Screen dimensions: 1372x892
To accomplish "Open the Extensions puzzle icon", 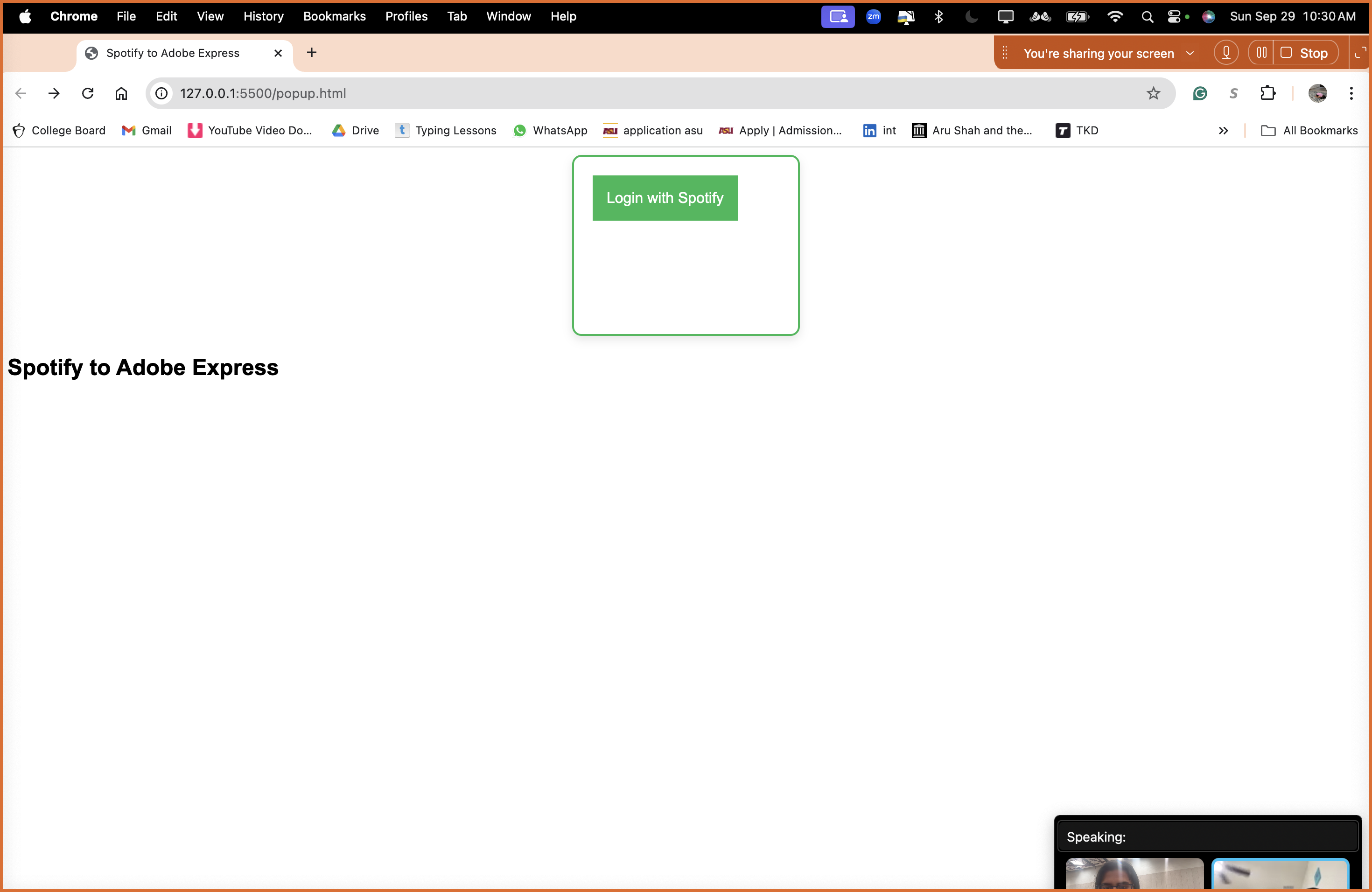I will [1267, 93].
